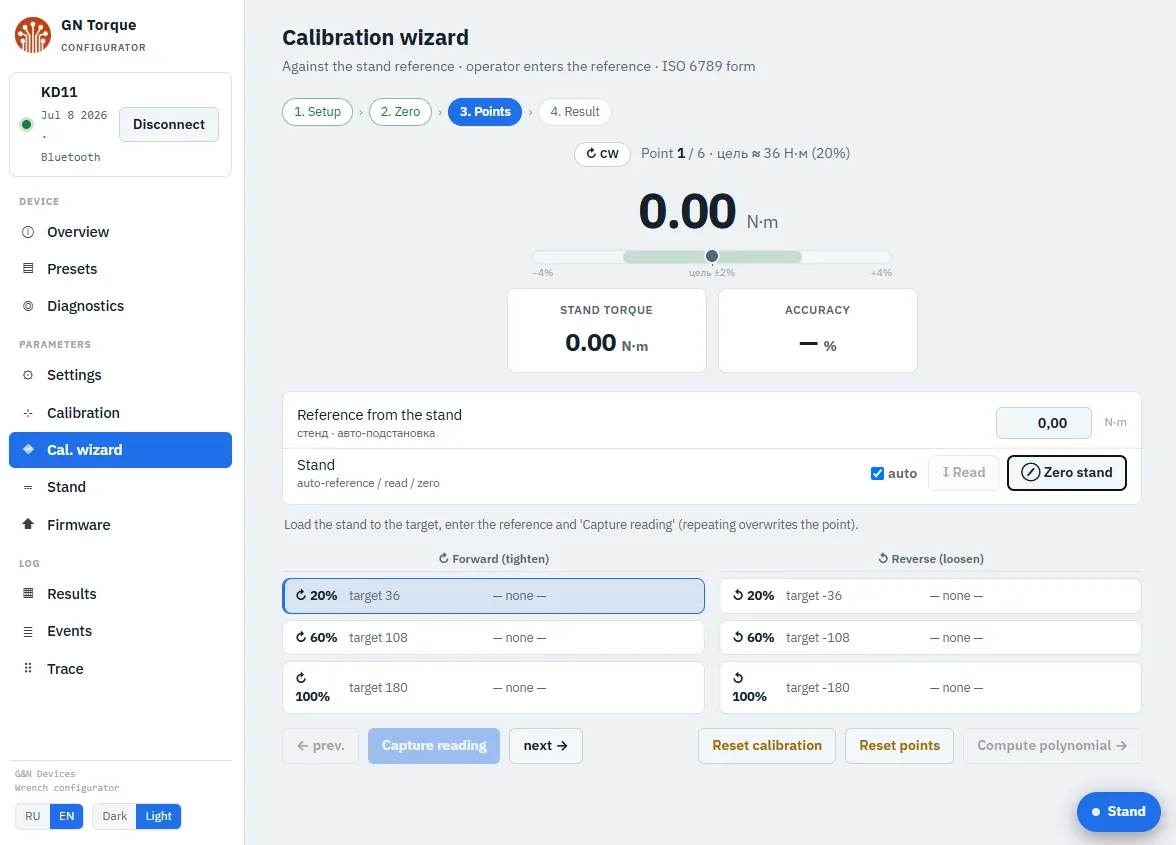Click the Overview info icon
The image size is (1176, 845).
[x=28, y=232]
